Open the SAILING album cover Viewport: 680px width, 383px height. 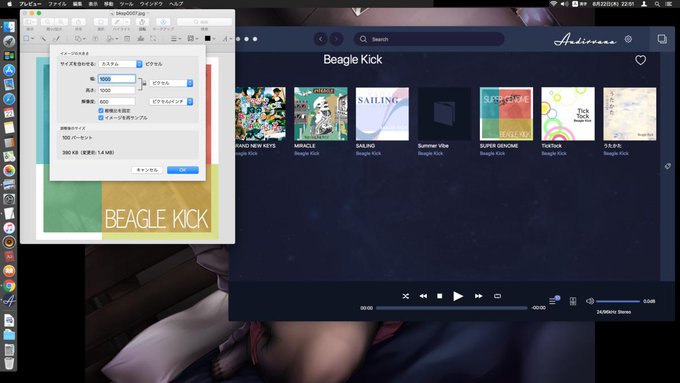pos(382,114)
